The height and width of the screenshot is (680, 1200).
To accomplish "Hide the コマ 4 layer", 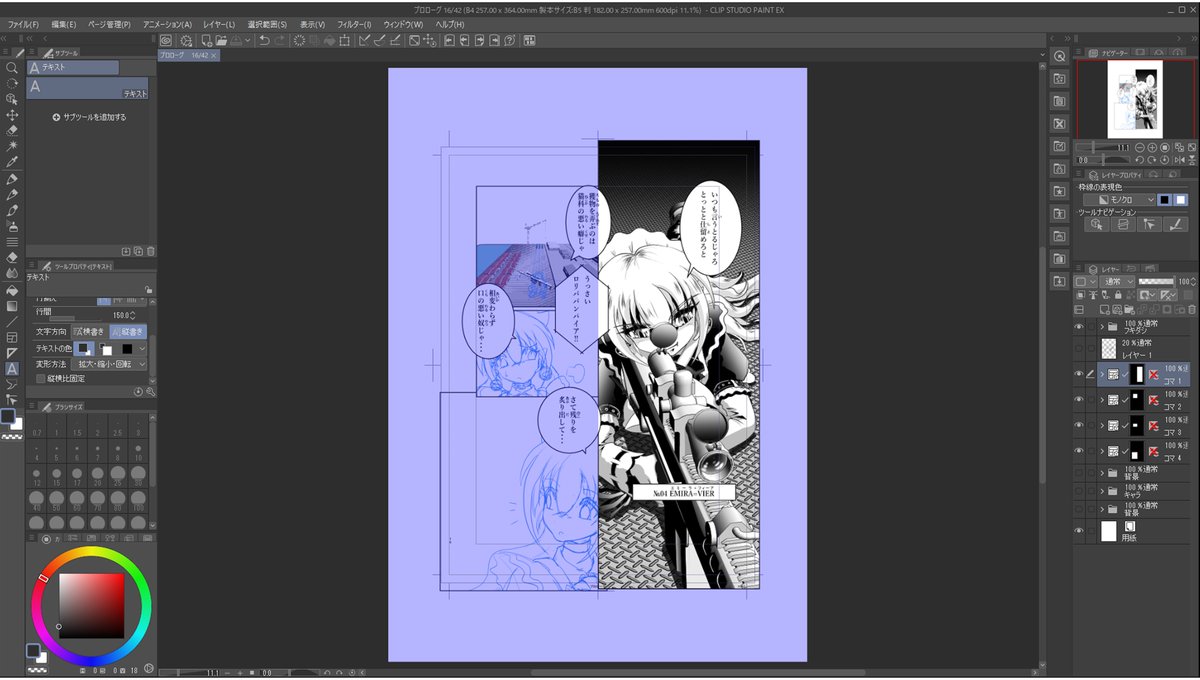I will (x=1079, y=450).
